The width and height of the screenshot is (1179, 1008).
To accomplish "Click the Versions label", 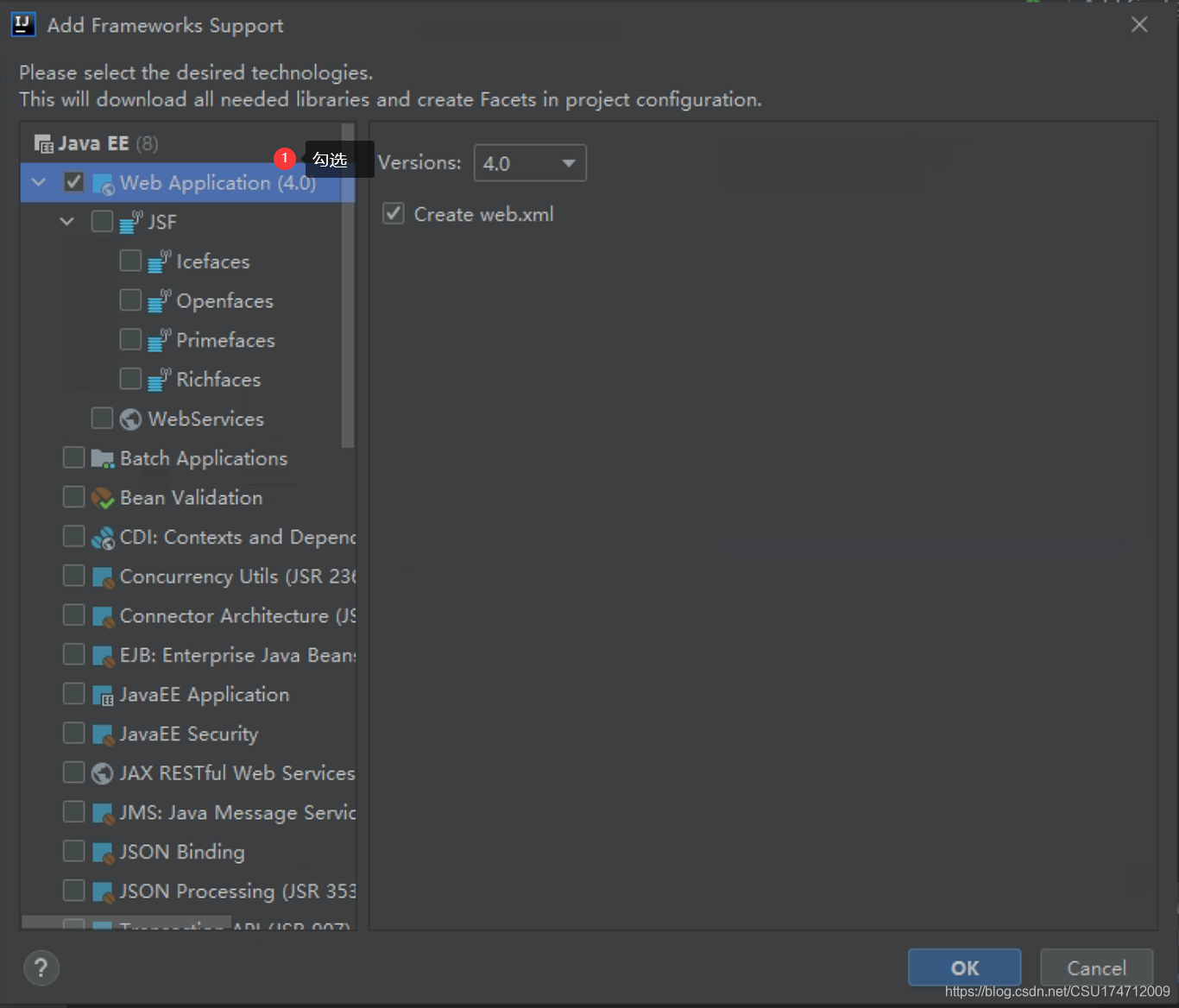I will click(x=419, y=162).
